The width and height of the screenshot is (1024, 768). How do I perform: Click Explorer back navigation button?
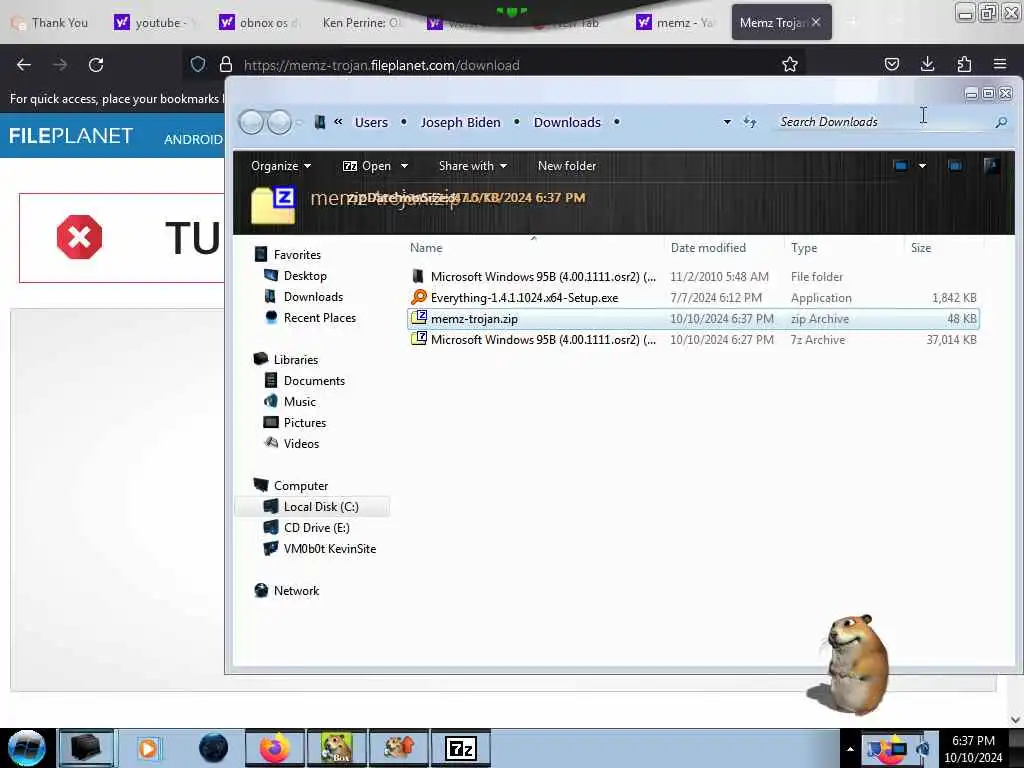[251, 122]
